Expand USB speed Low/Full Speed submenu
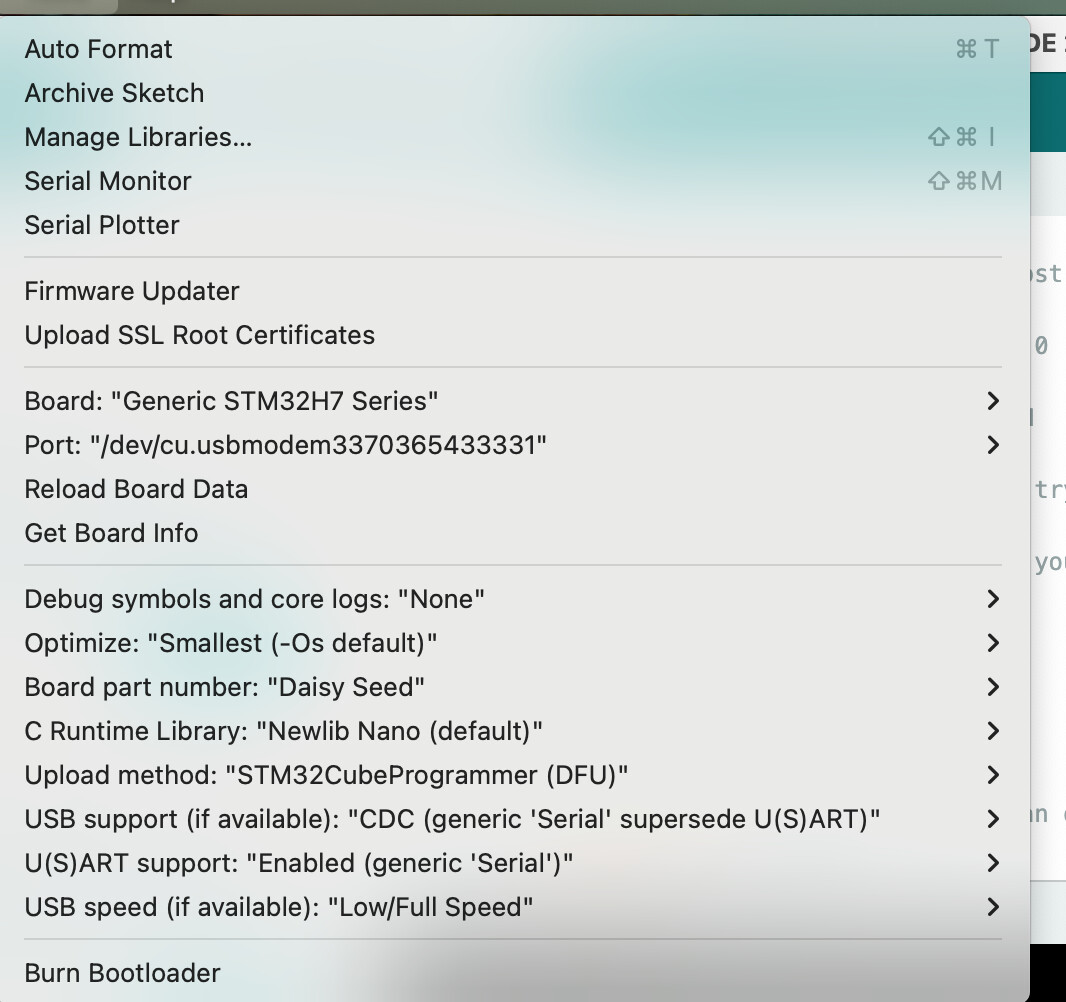Viewport: 1066px width, 1002px height. [x=279, y=907]
